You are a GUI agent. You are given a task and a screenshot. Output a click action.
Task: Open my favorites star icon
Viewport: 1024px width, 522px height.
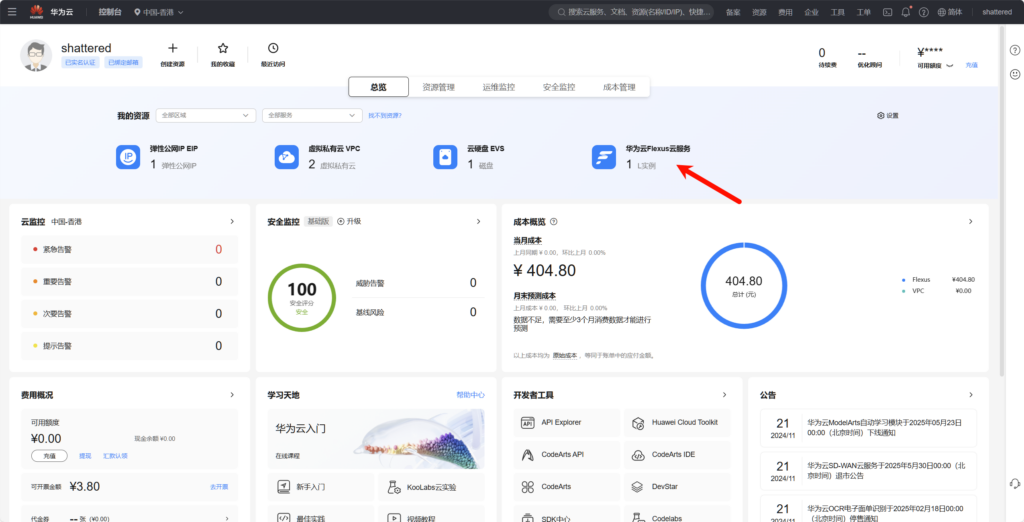pos(223,48)
